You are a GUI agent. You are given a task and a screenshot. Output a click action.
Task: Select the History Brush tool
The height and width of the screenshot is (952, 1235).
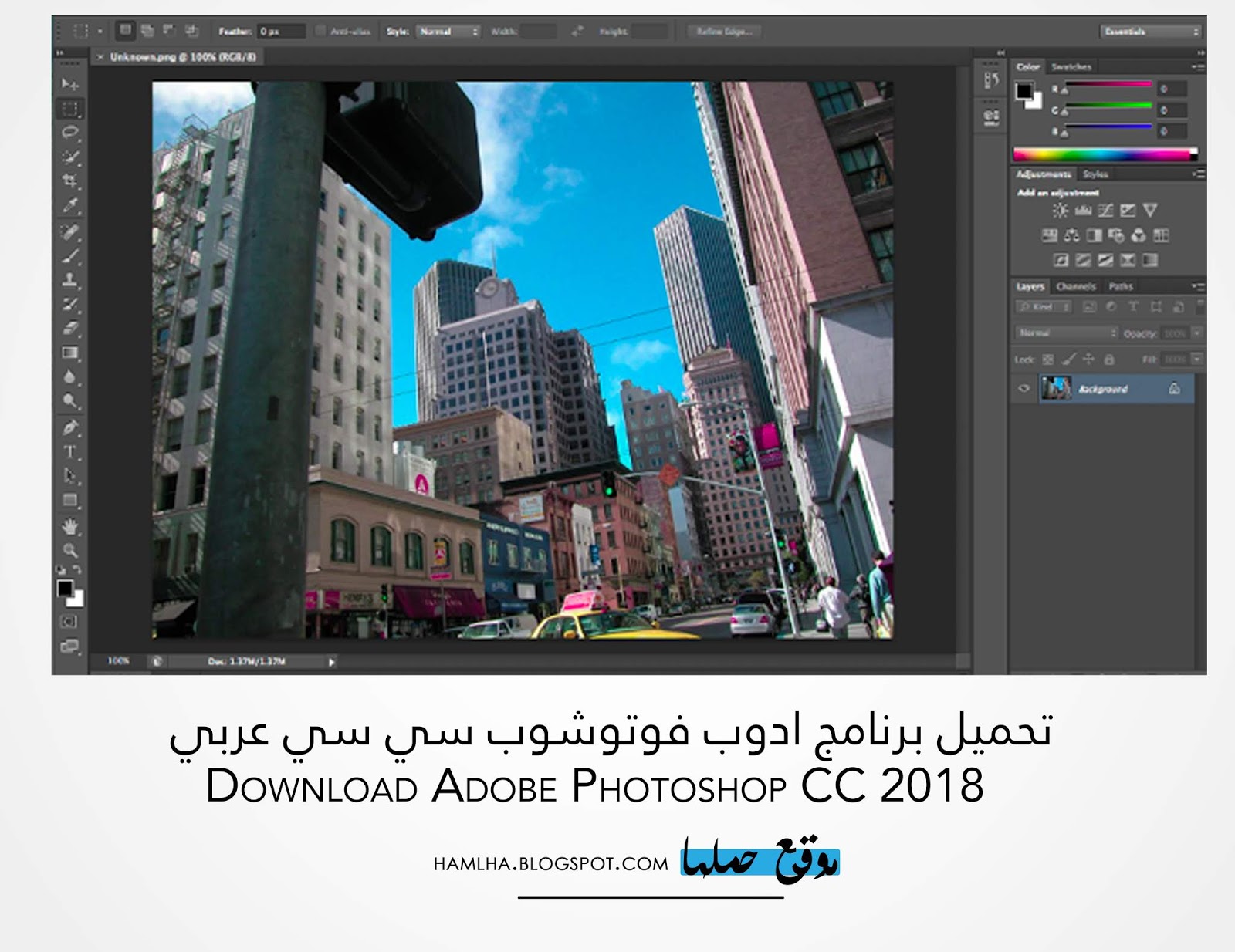click(70, 304)
